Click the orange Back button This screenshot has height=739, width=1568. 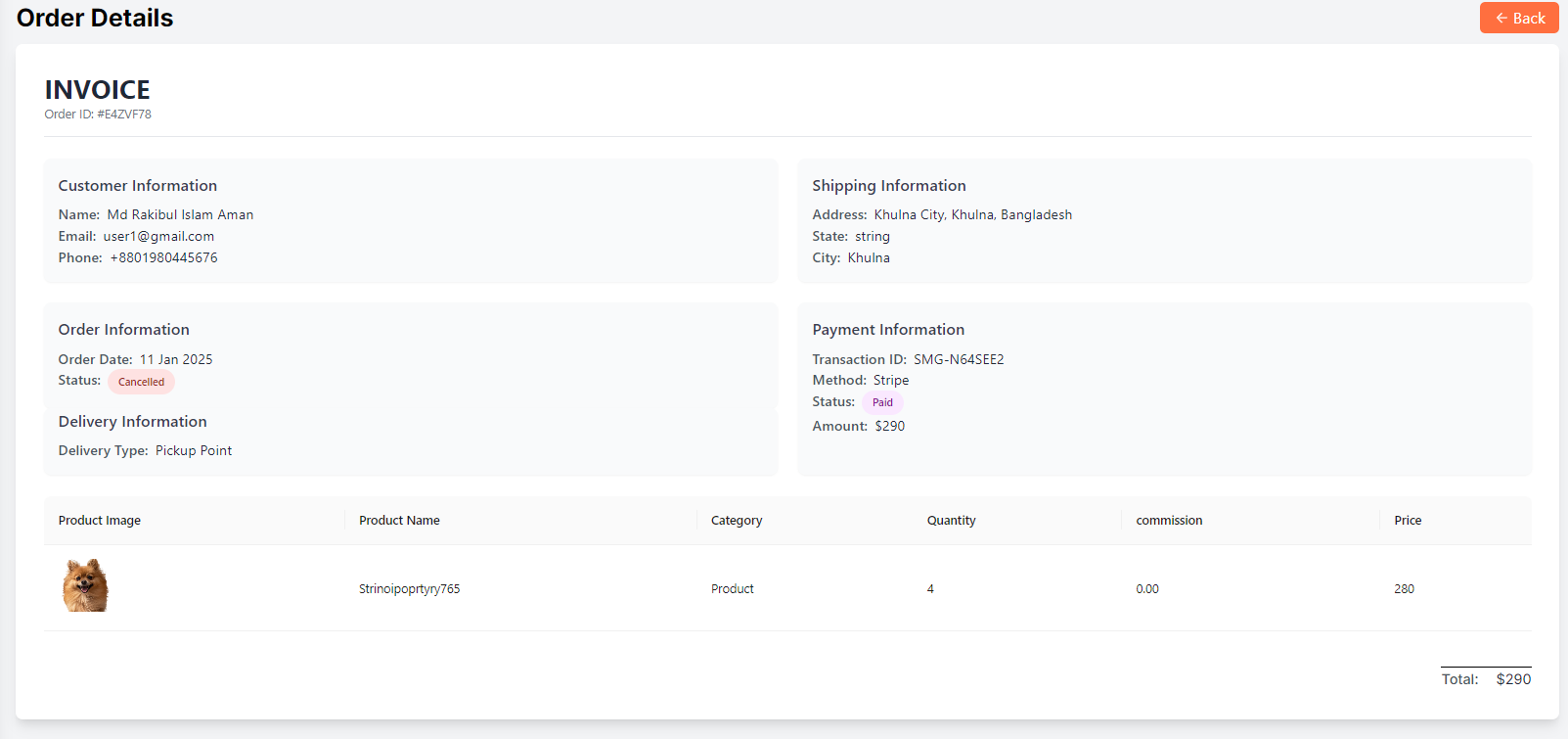[x=1518, y=18]
